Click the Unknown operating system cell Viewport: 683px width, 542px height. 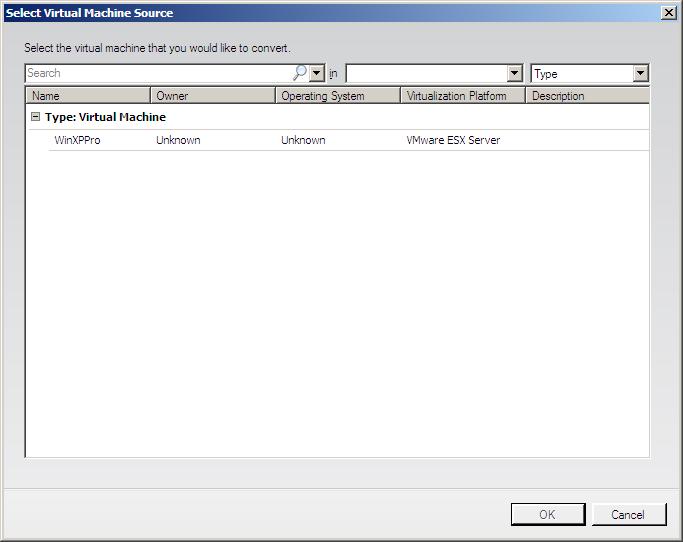tap(303, 140)
